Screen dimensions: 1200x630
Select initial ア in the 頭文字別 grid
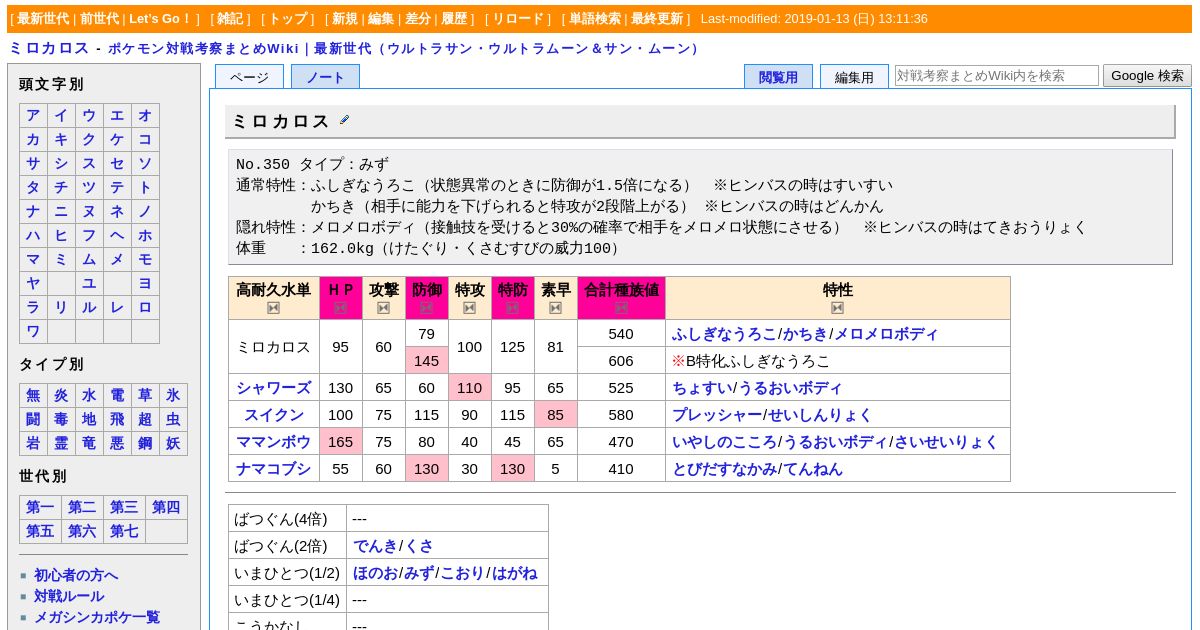point(33,115)
